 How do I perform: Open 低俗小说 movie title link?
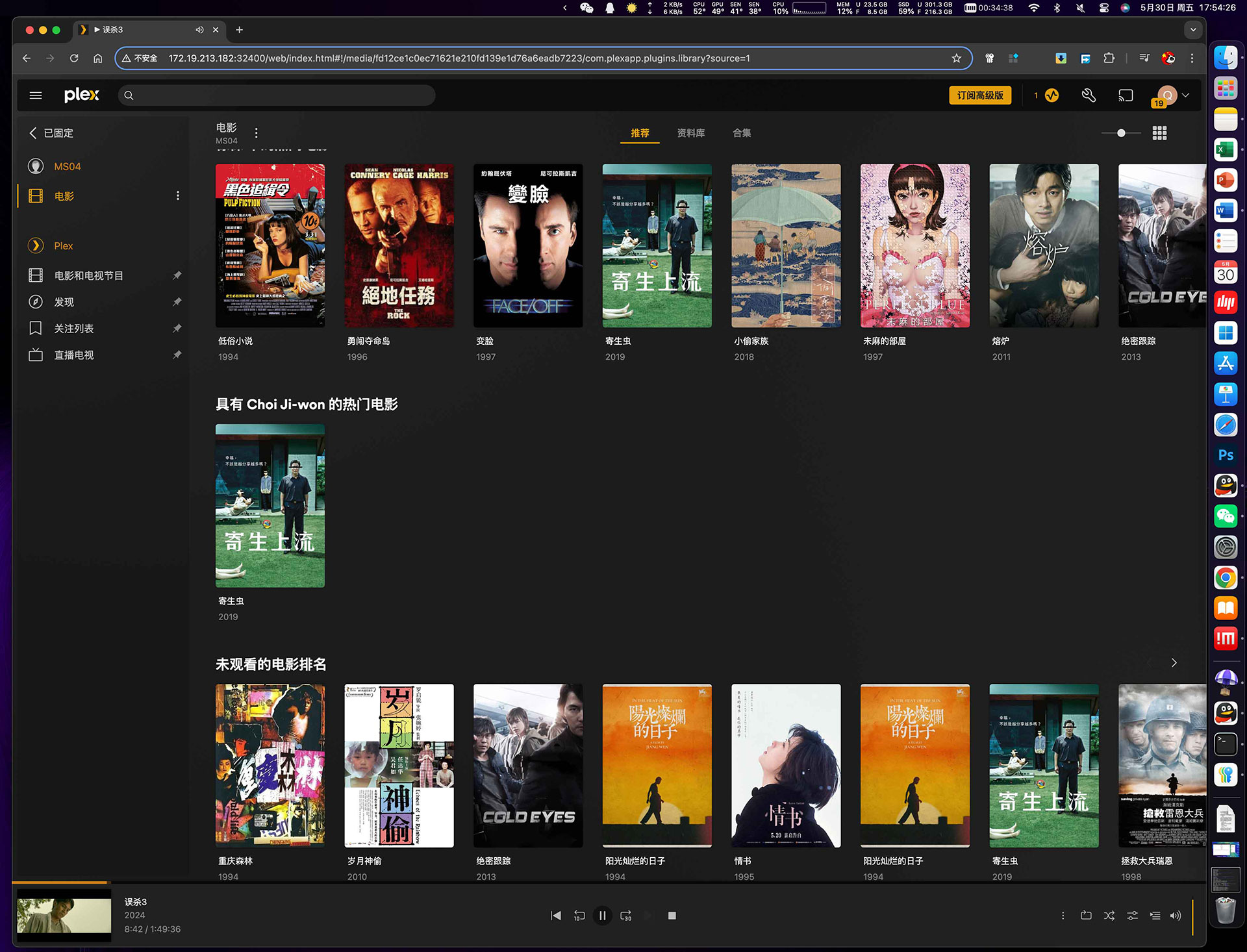click(235, 341)
